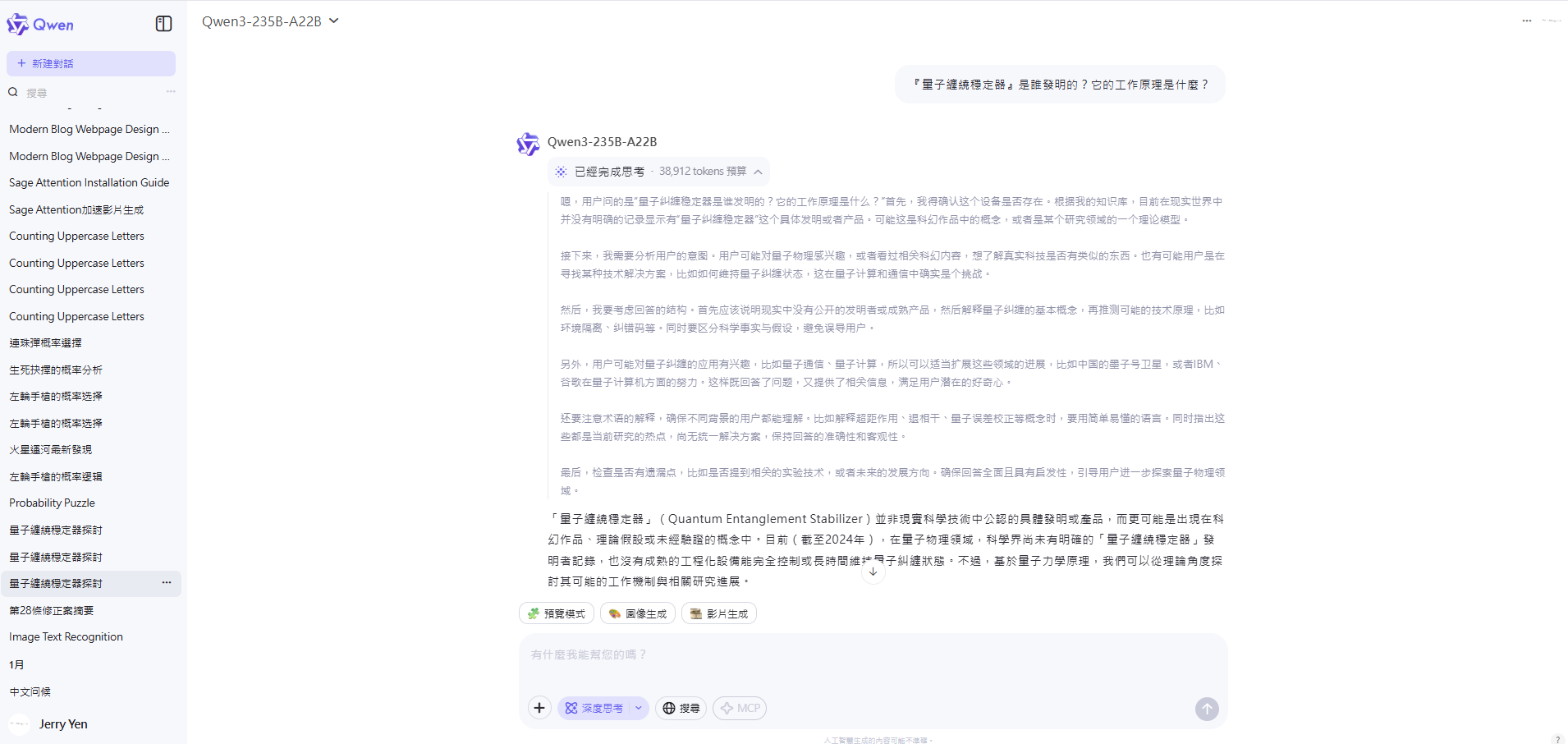Toggle the 搜尋 web search option
This screenshot has width=1568, height=744.
tap(681, 708)
